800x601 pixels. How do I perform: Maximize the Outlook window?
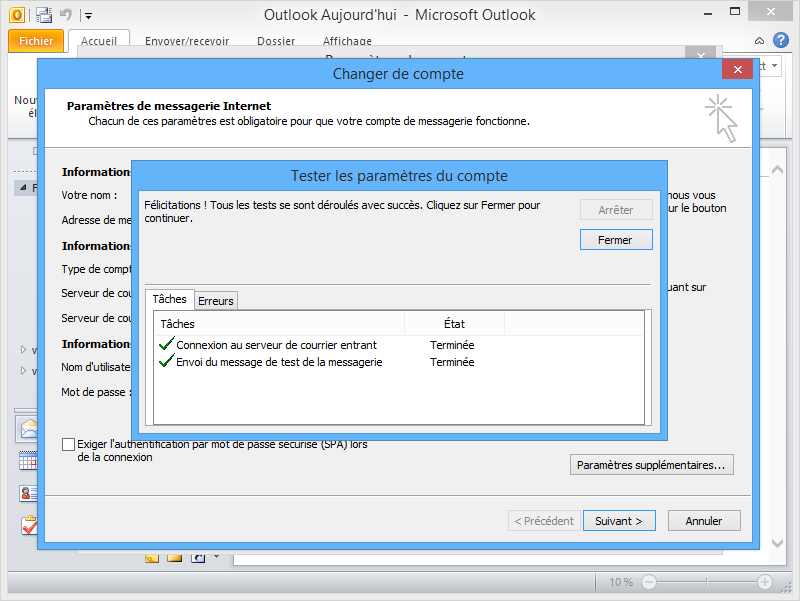pyautogui.click(x=735, y=12)
